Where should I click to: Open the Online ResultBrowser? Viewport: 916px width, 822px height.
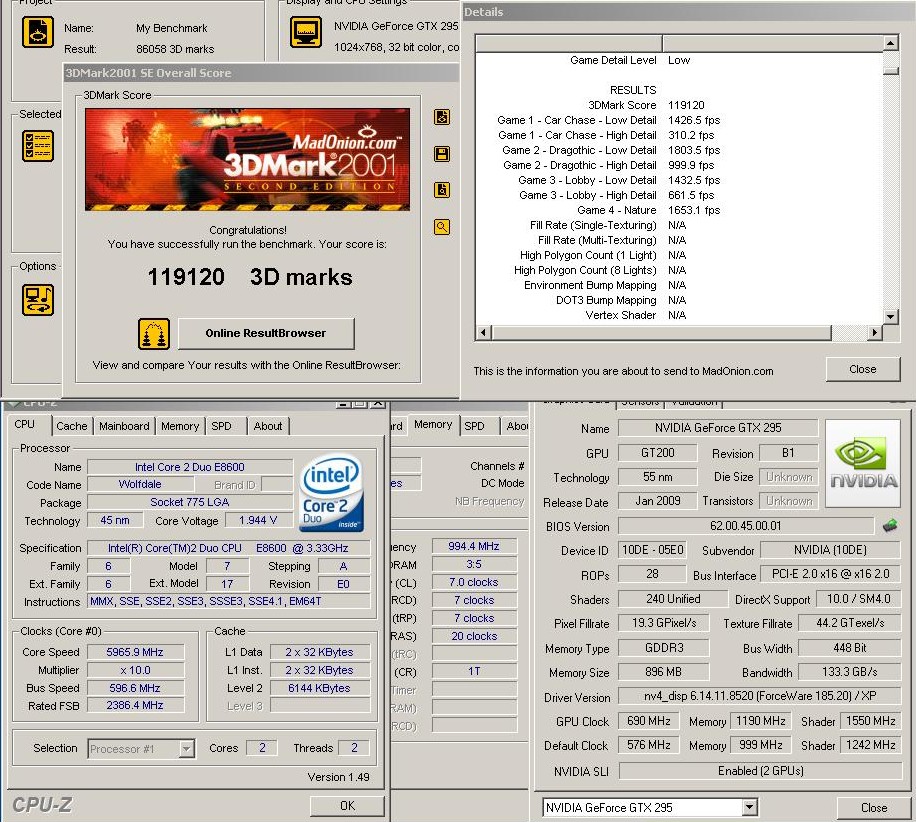(266, 333)
